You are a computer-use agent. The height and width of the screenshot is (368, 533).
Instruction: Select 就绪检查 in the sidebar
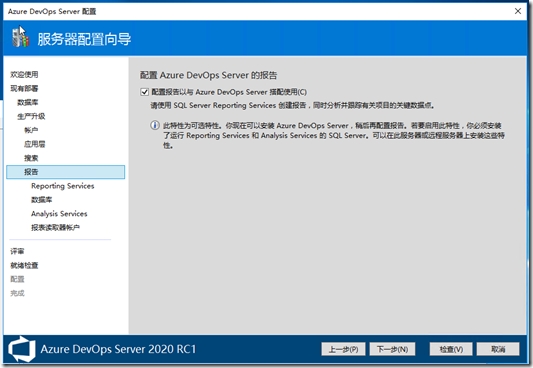24,265
